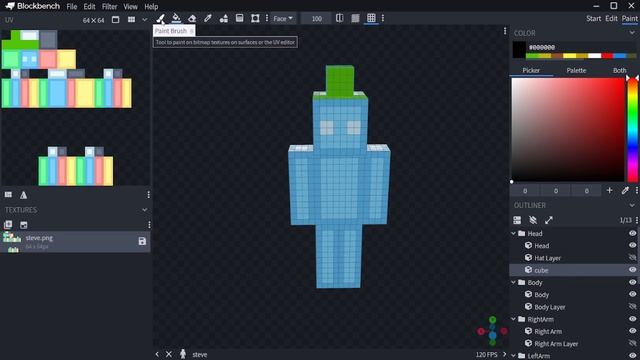
Task: Show the Body Layer cube
Action: [x=633, y=307]
